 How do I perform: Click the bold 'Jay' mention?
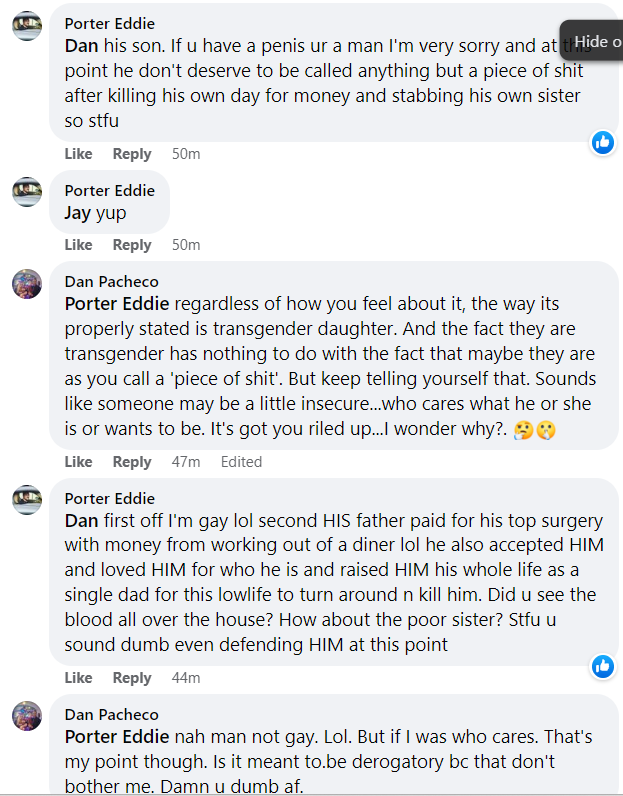pos(77,214)
